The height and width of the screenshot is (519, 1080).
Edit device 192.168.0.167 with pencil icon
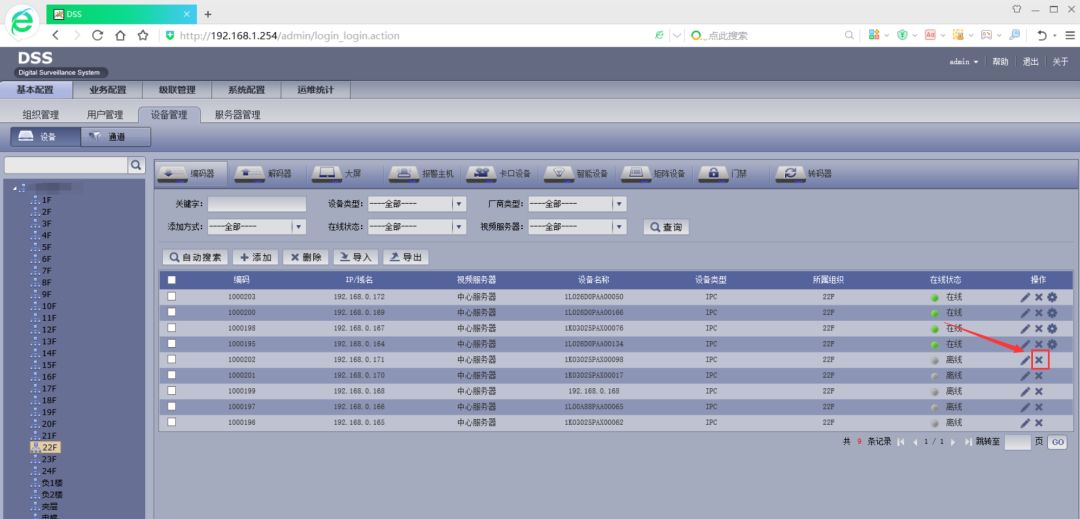[x=1026, y=329]
